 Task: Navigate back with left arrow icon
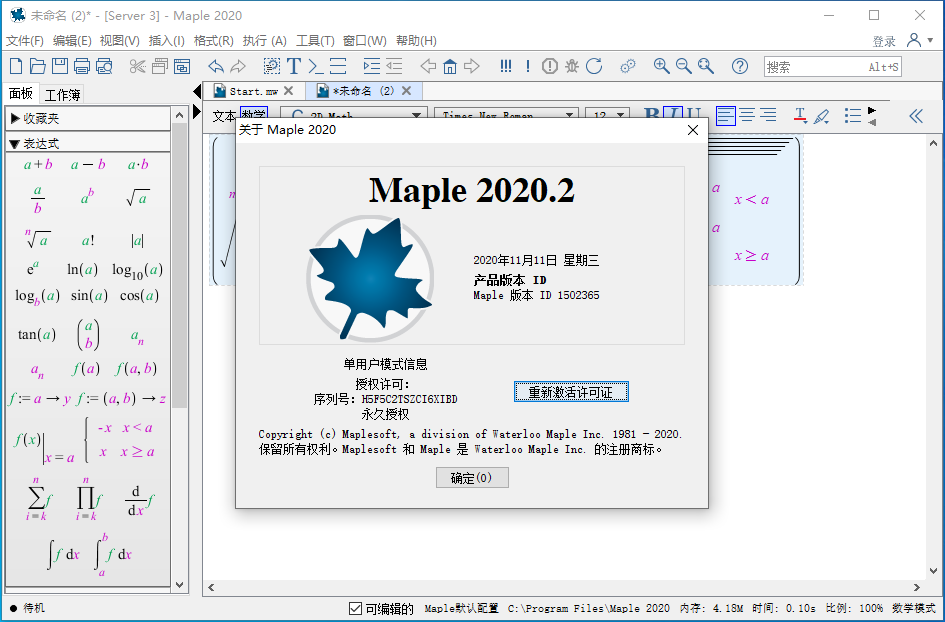click(x=428, y=66)
